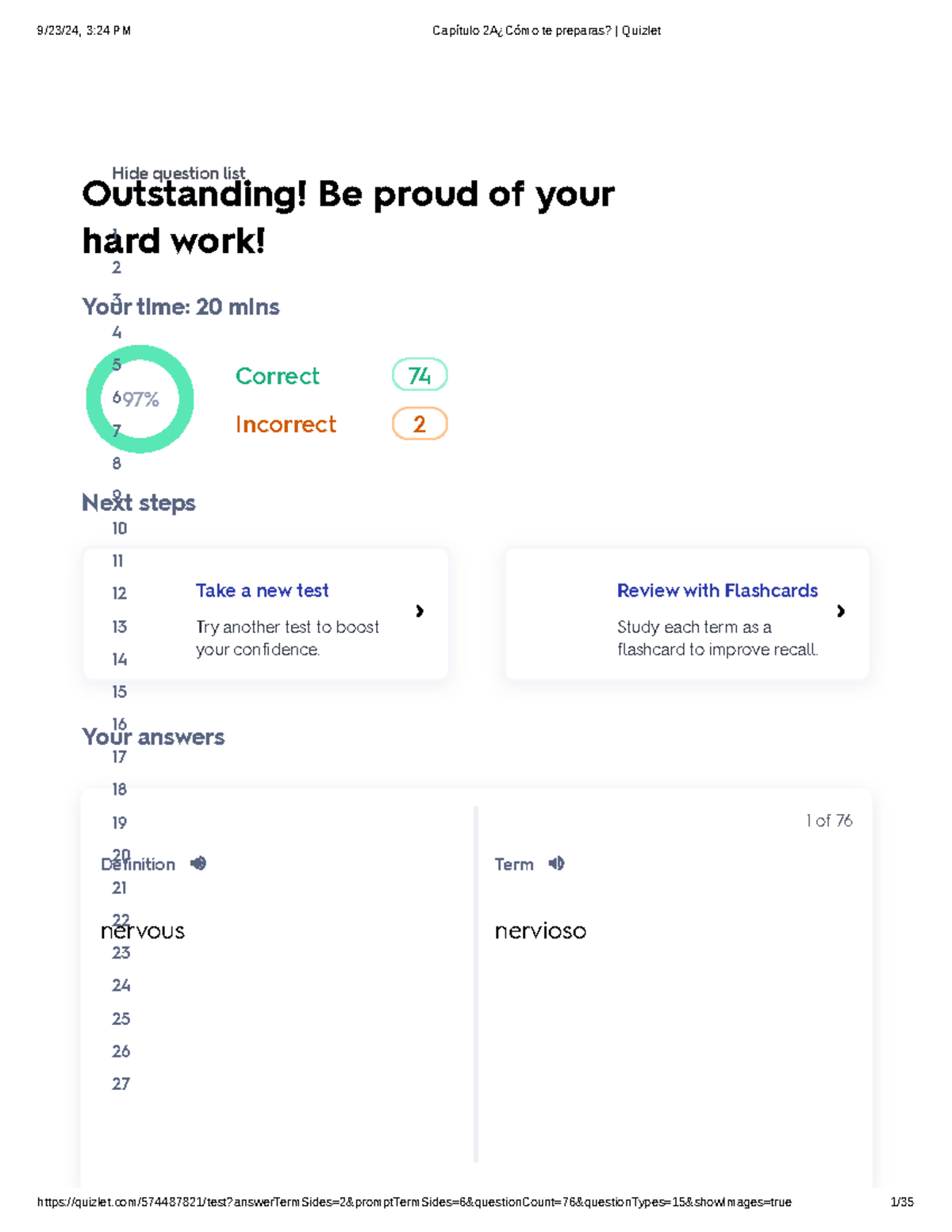952x1232 pixels.
Task: Take a new test
Action: click(x=262, y=590)
